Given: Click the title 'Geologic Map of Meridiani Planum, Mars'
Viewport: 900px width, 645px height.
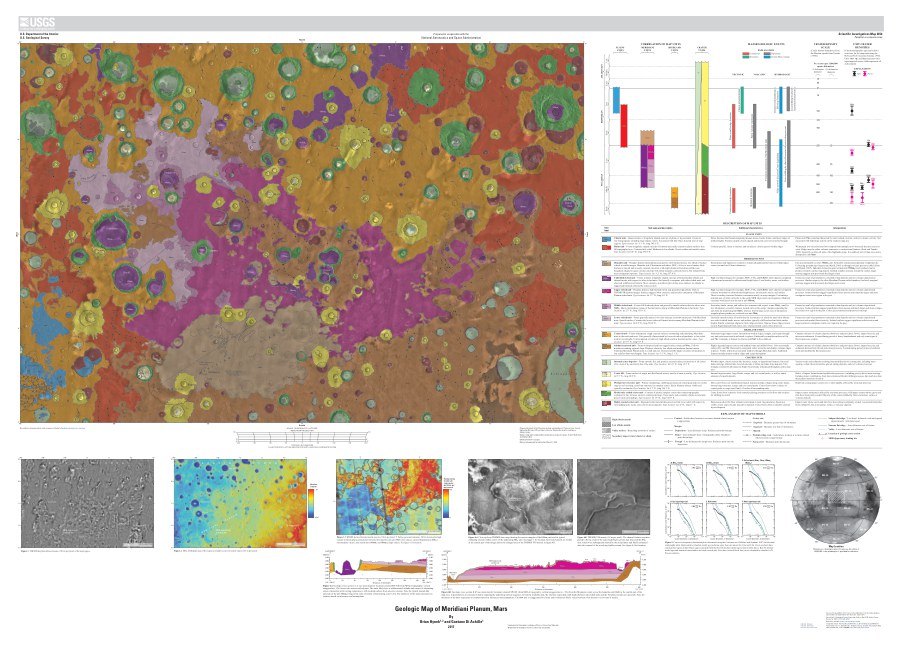Looking at the screenshot, I should coord(451,609).
